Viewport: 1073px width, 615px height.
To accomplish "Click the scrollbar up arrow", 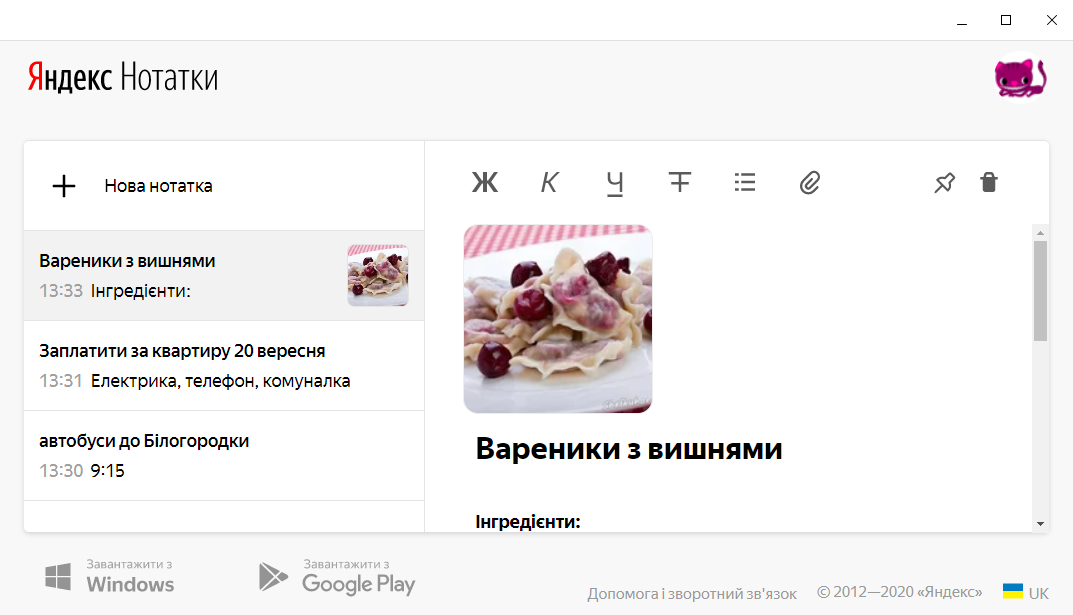I will 1040,233.
